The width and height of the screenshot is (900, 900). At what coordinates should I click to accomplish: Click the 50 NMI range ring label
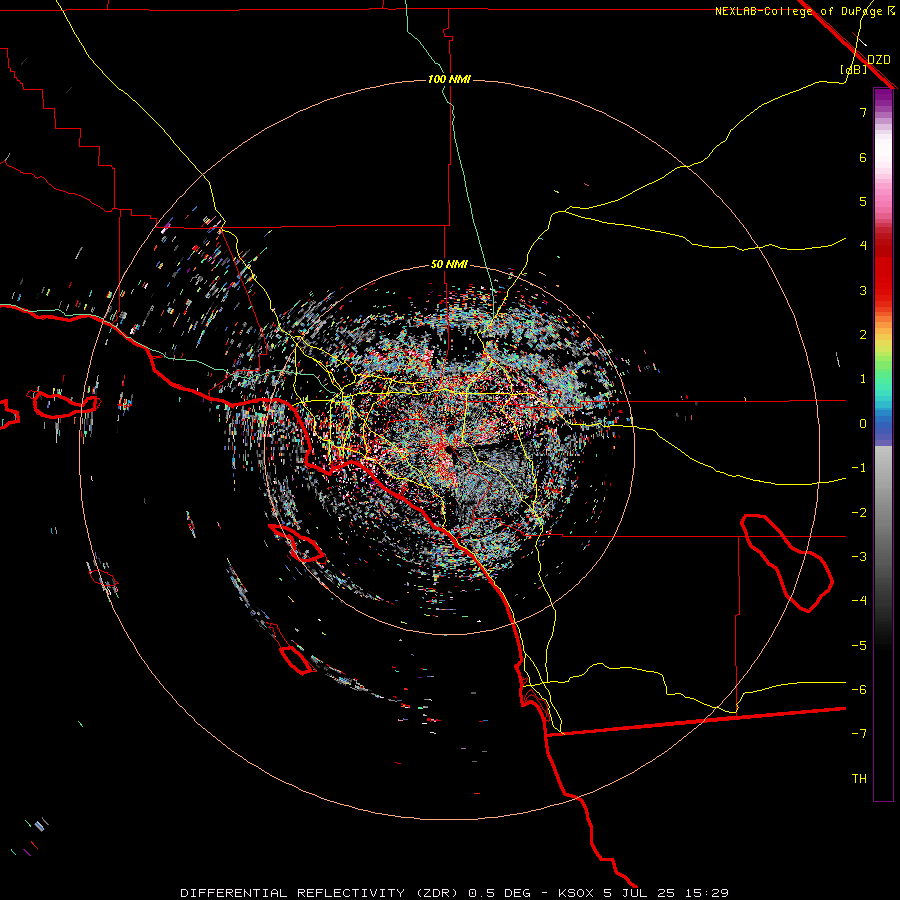pyautogui.click(x=449, y=265)
